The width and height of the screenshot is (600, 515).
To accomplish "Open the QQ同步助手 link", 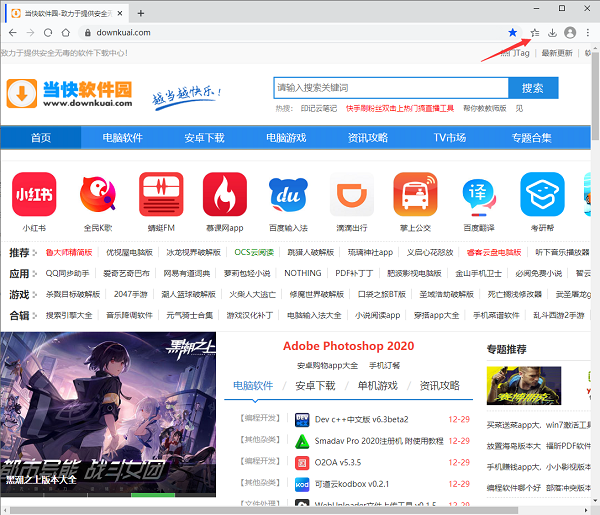I will click(67, 273).
